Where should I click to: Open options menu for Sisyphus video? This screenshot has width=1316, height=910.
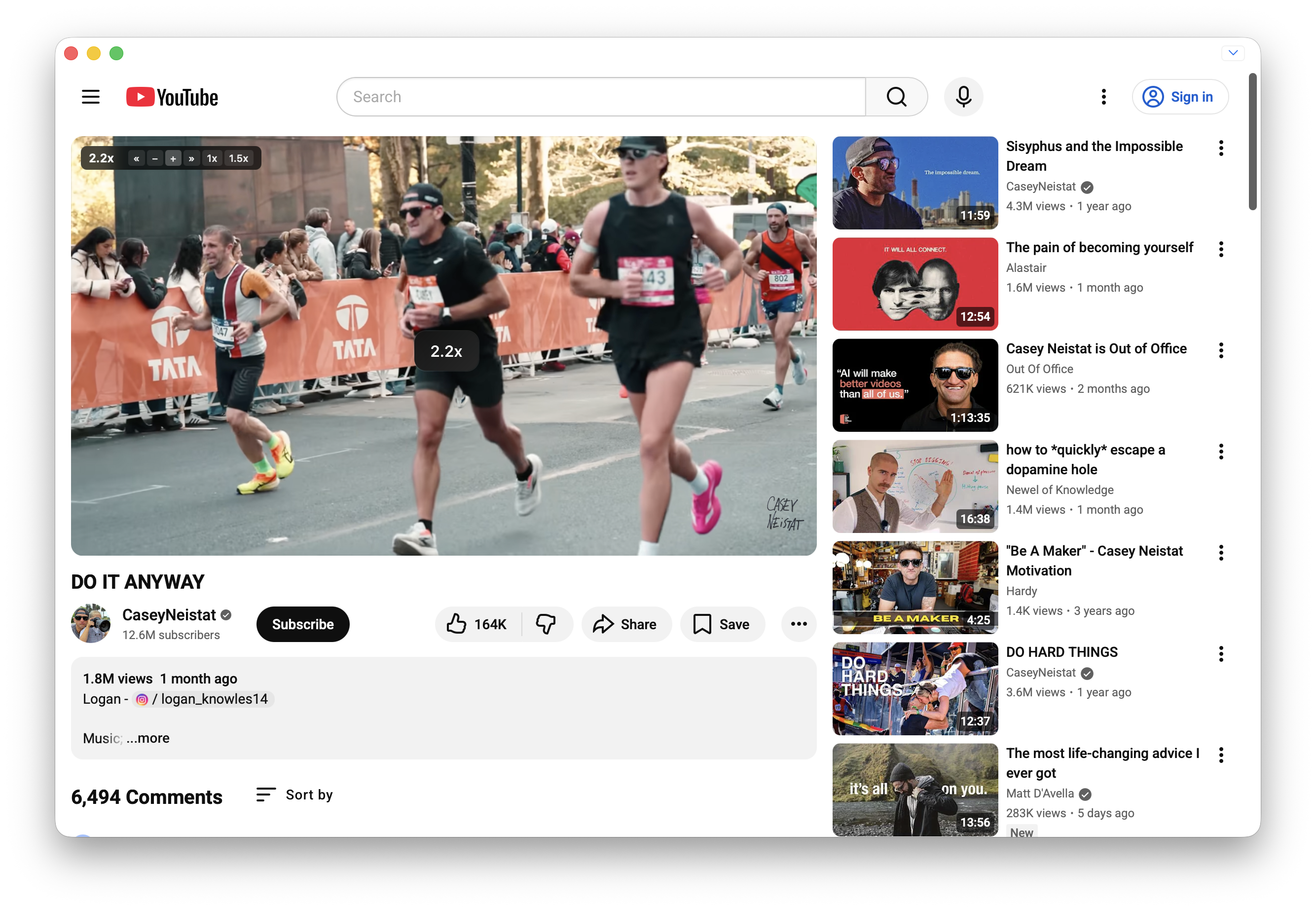click(1221, 148)
